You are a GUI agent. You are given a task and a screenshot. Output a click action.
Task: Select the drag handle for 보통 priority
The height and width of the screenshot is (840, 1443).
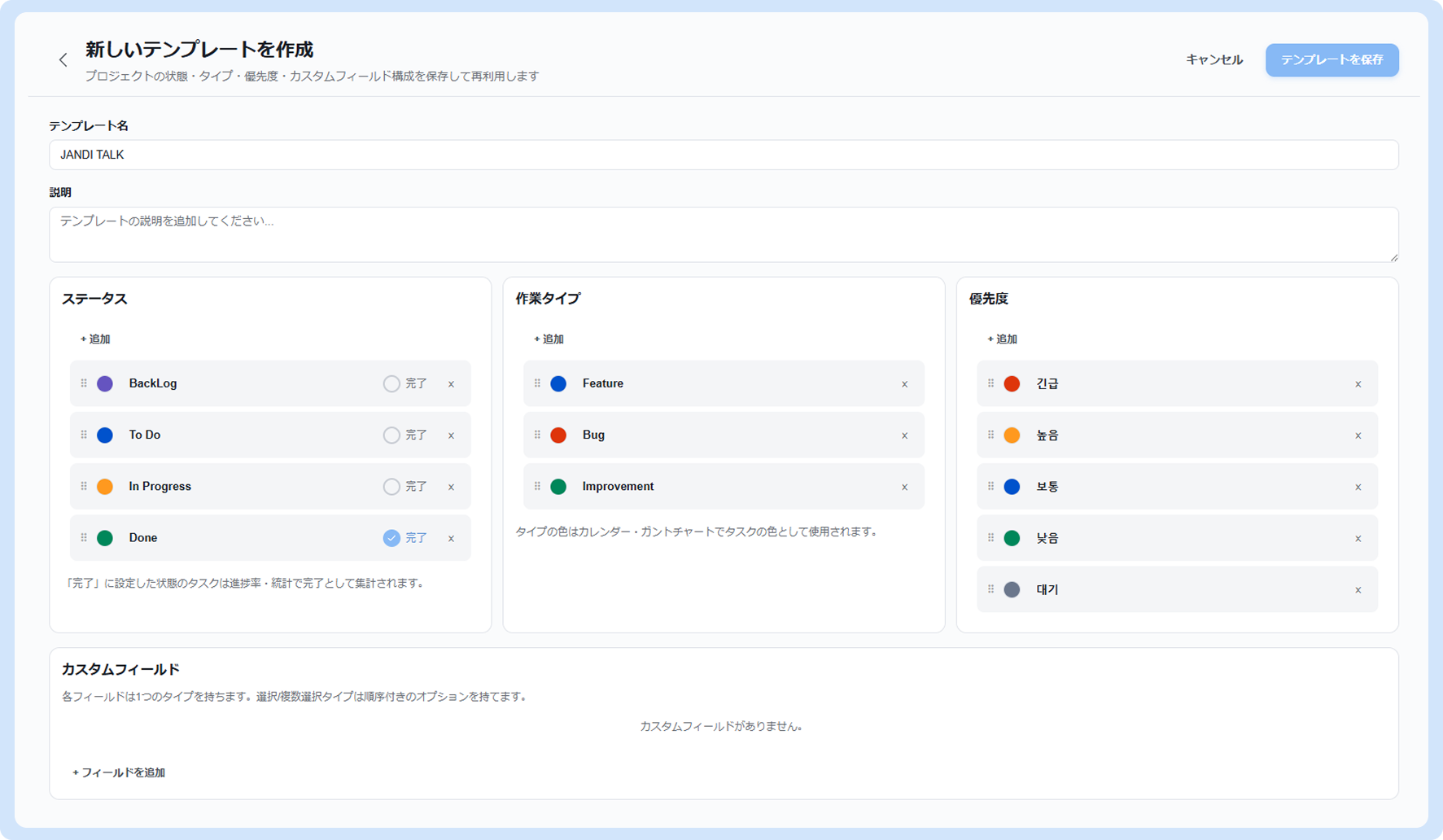[x=990, y=486]
